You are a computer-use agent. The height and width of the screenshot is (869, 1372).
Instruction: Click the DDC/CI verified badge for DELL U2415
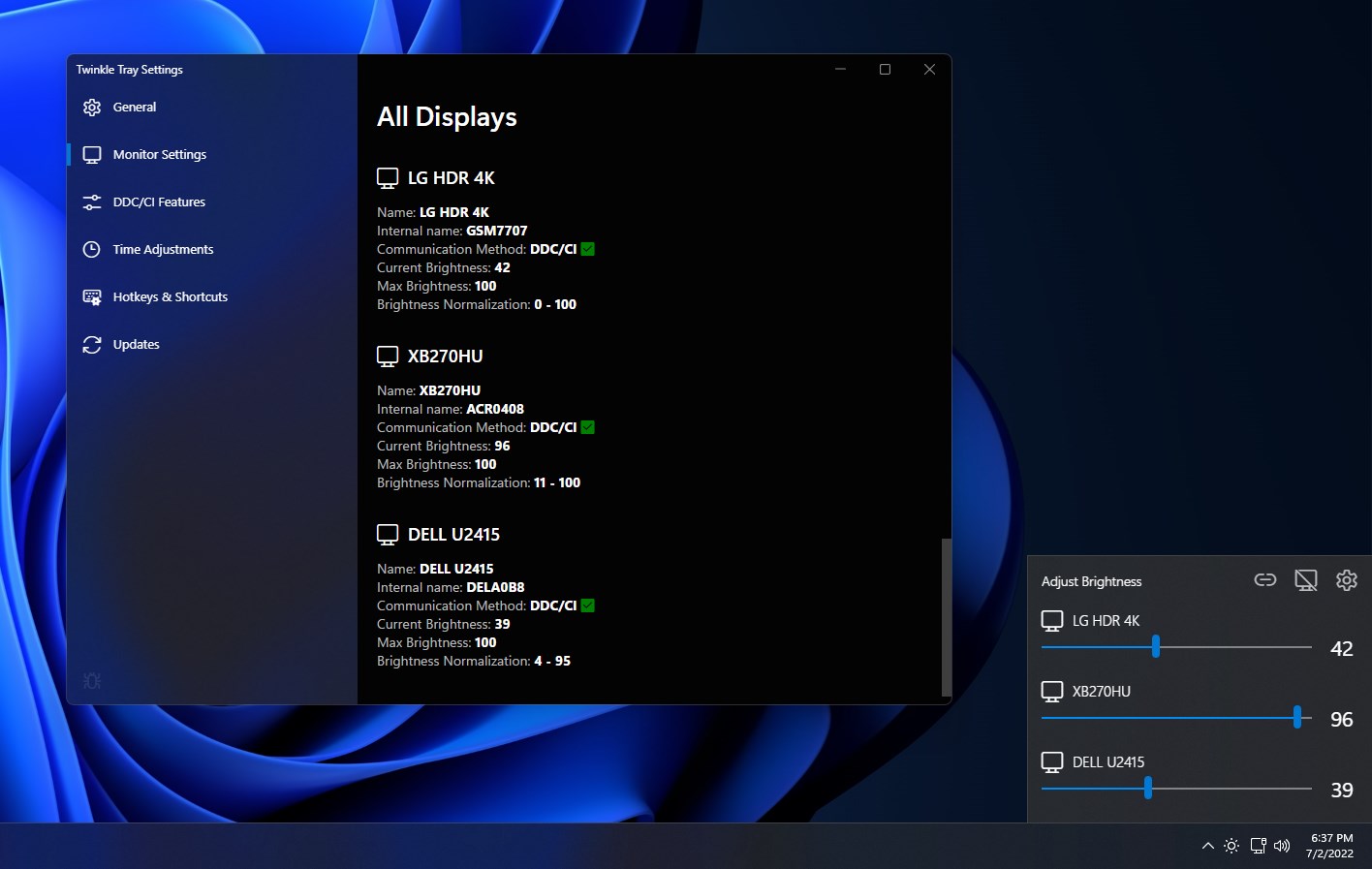pyautogui.click(x=587, y=605)
